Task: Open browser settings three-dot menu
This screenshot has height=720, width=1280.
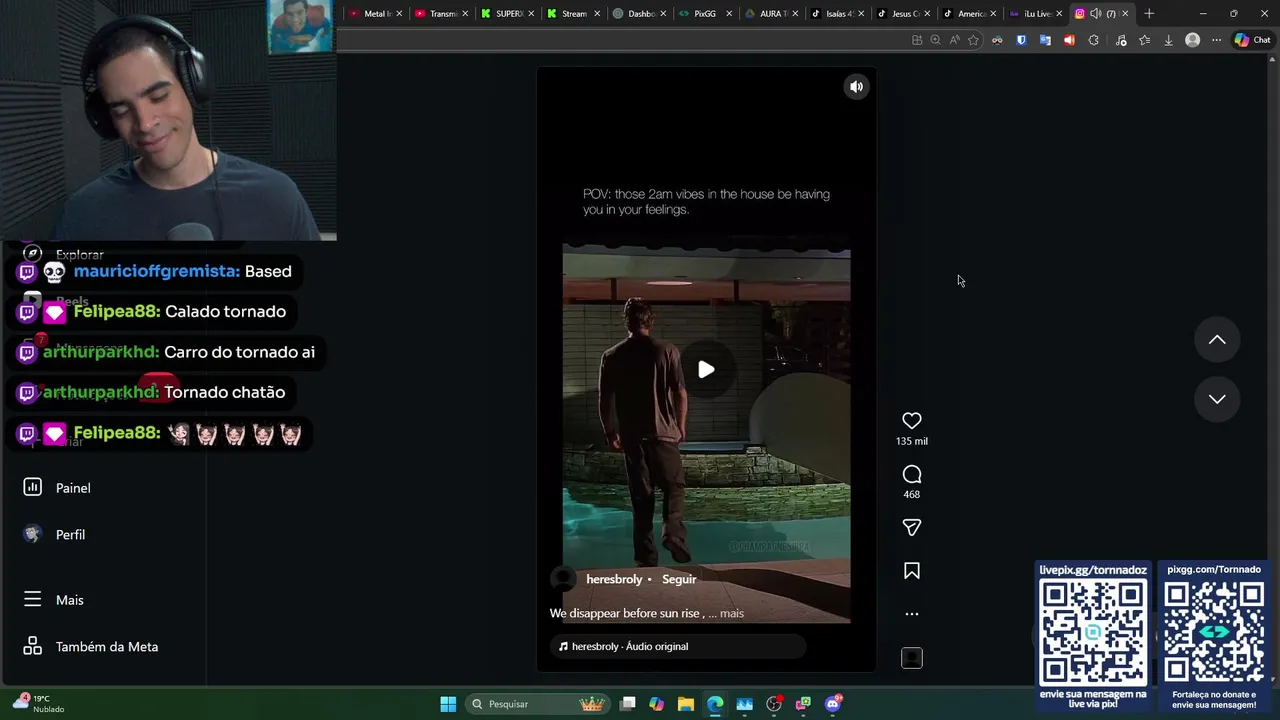Action: [1216, 40]
